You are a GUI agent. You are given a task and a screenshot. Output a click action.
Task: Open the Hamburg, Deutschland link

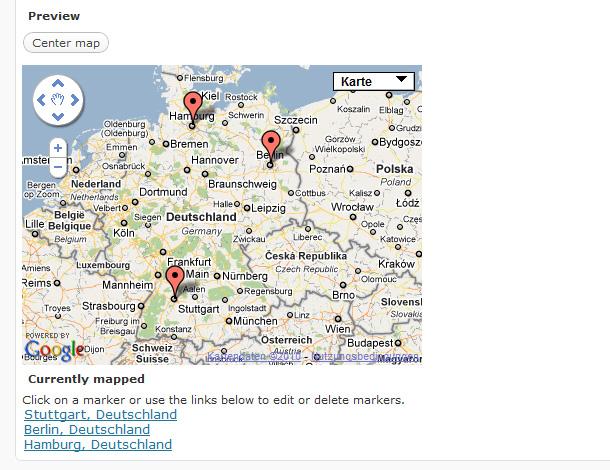point(98,444)
